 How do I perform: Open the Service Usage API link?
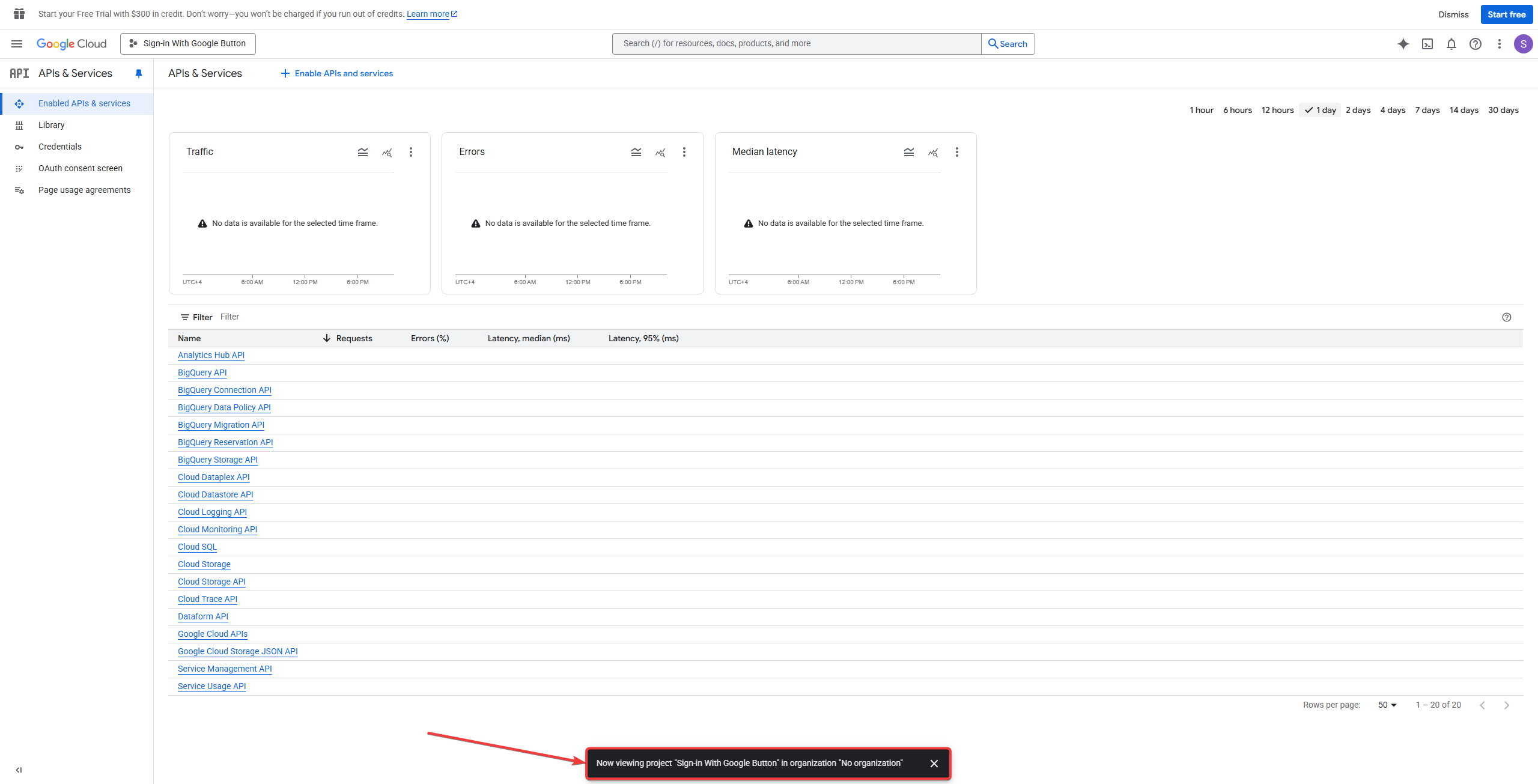[x=212, y=686]
